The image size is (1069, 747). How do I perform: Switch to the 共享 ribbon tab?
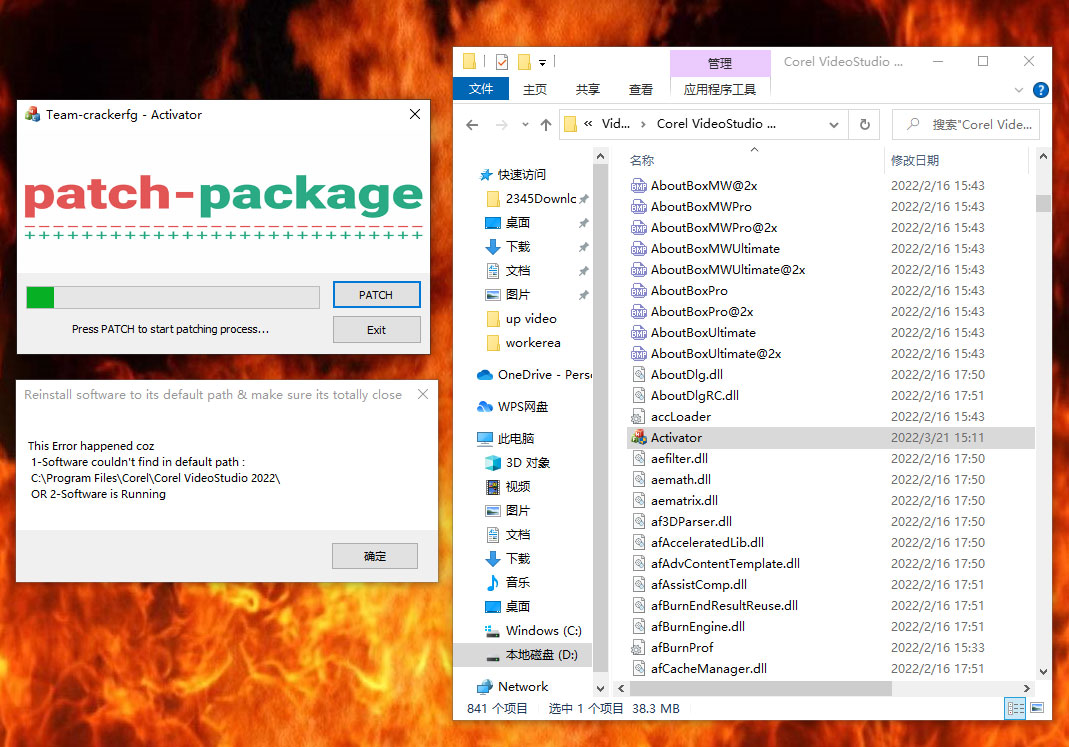[x=587, y=89]
